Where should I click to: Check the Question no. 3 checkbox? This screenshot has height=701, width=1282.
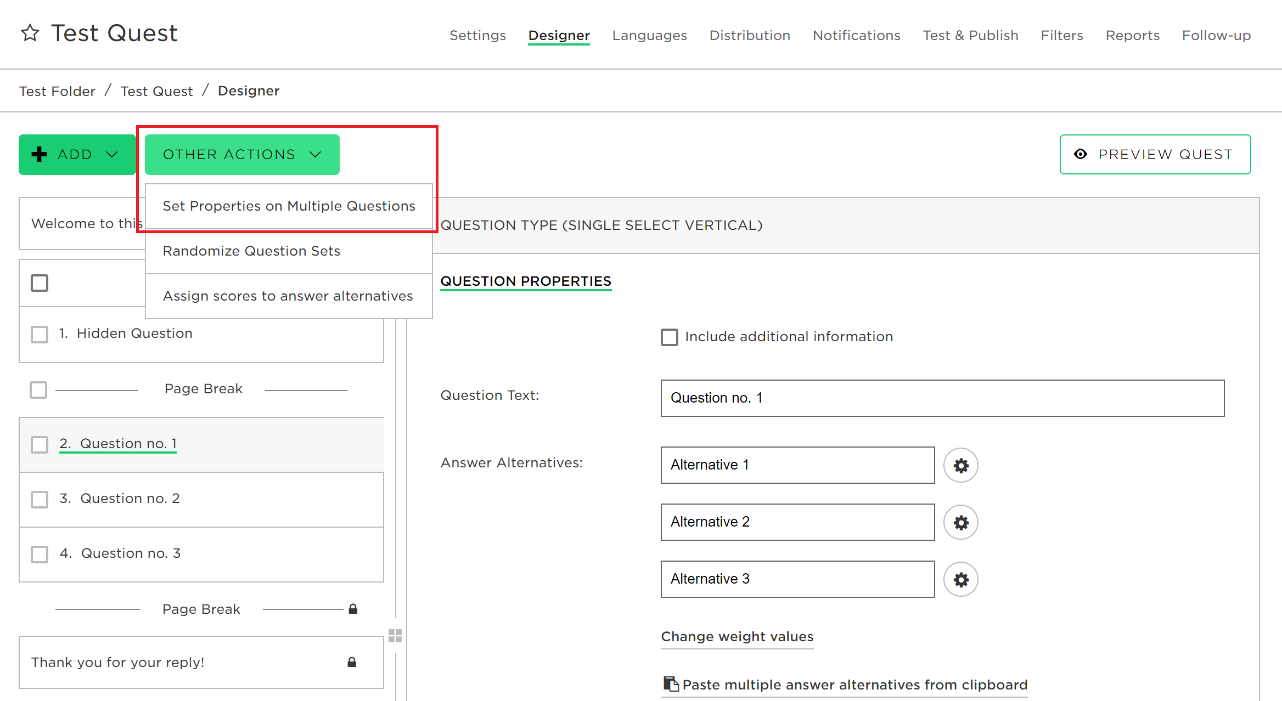click(39, 554)
